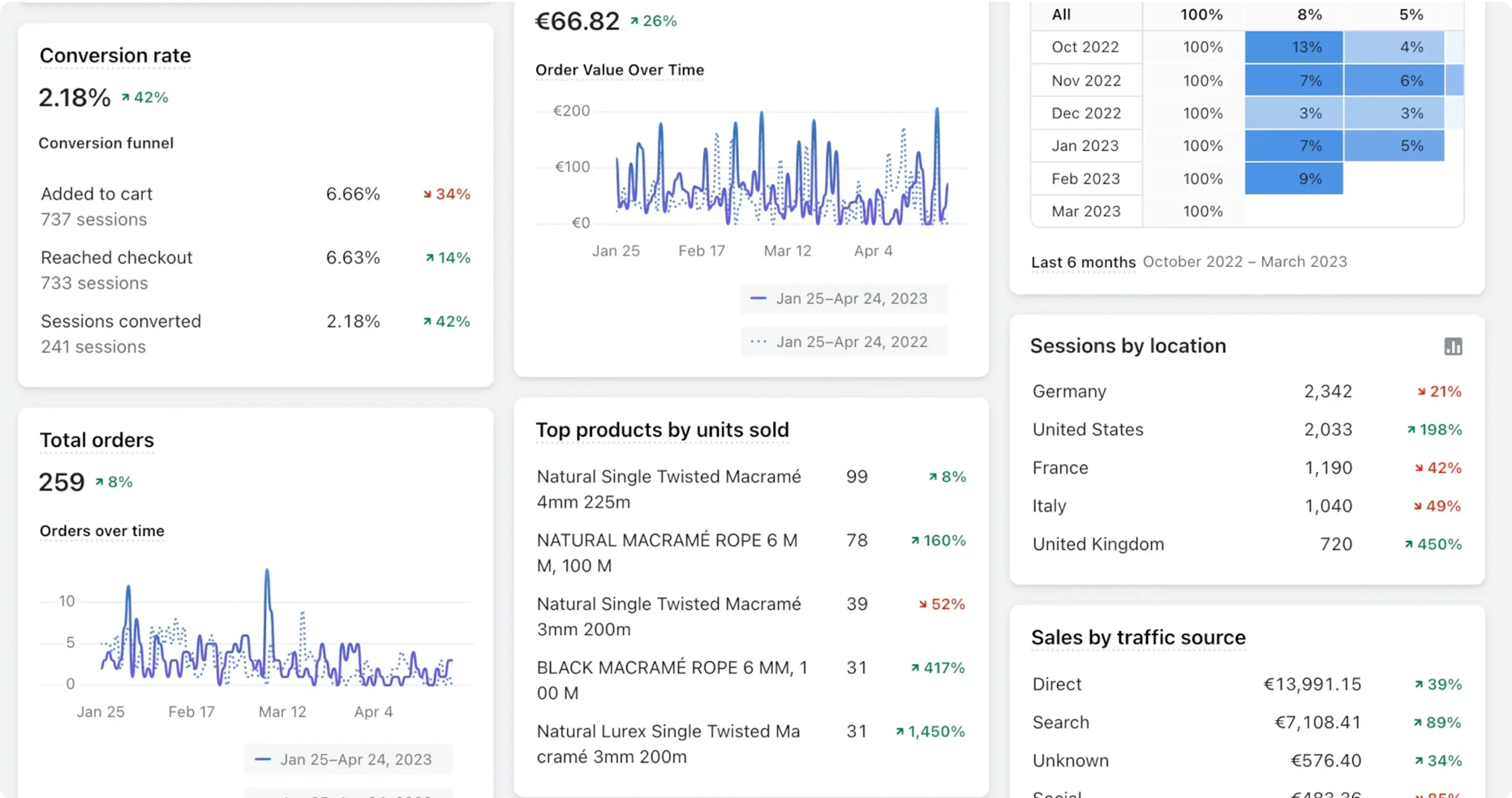1512x798 pixels.
Task: Click the €66.82 average order value
Action: coord(577,22)
